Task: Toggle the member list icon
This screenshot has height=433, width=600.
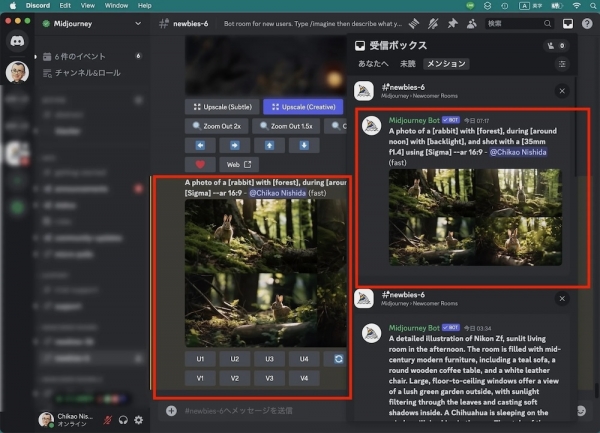Action: click(x=471, y=24)
